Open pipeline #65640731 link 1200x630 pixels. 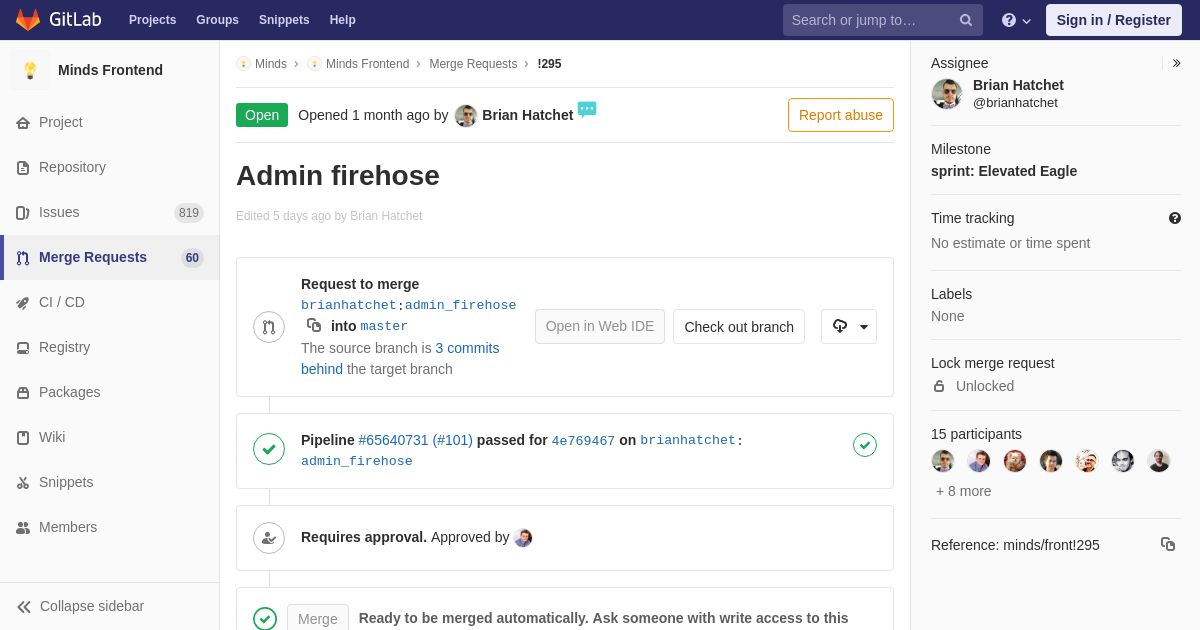393,440
